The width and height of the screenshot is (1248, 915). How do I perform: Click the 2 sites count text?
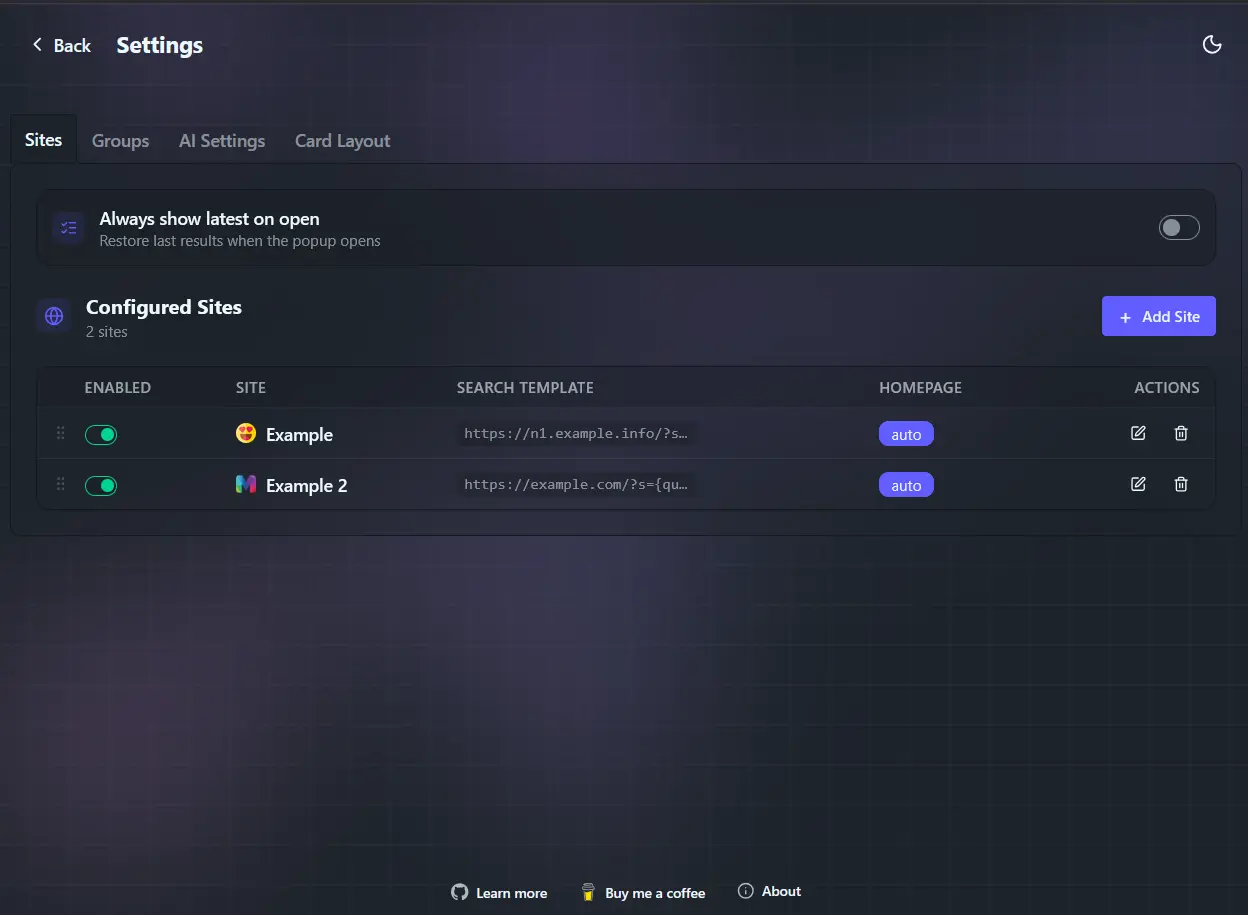tap(107, 332)
